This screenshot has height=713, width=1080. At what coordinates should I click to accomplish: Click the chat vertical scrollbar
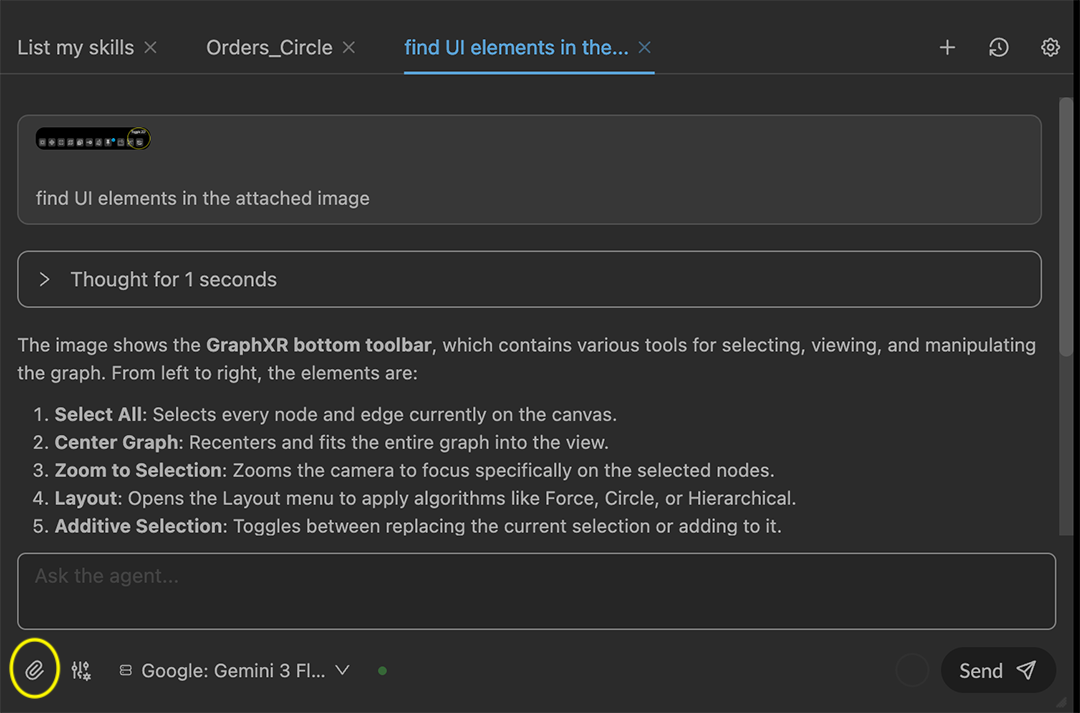click(x=1066, y=227)
